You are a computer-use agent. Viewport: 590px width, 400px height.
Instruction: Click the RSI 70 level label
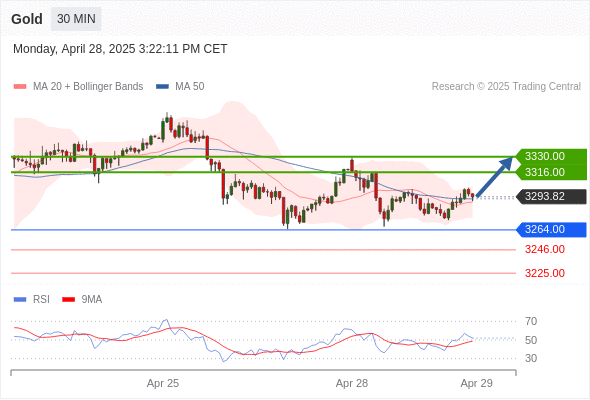(531, 321)
